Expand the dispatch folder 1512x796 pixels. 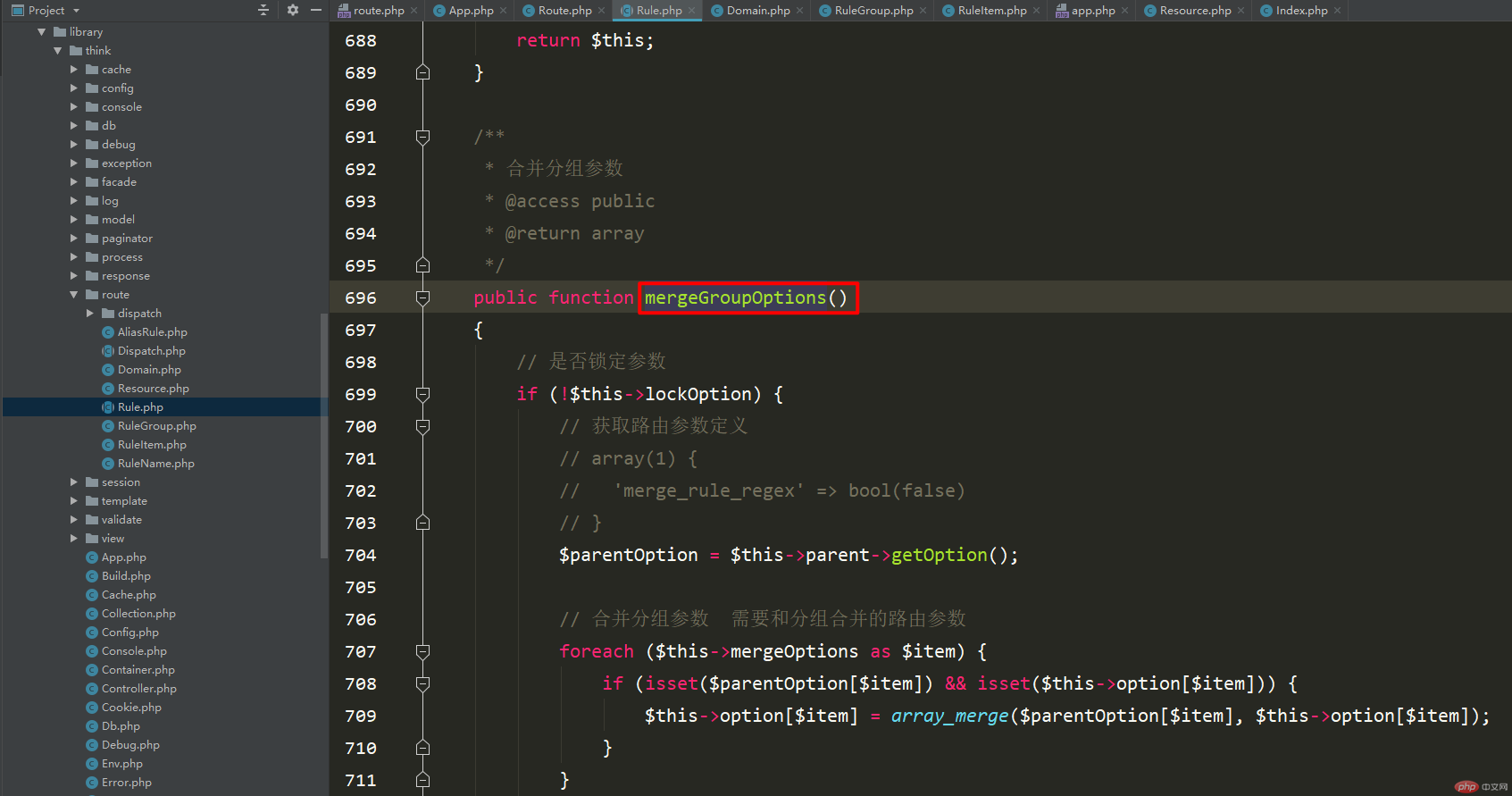tap(90, 314)
